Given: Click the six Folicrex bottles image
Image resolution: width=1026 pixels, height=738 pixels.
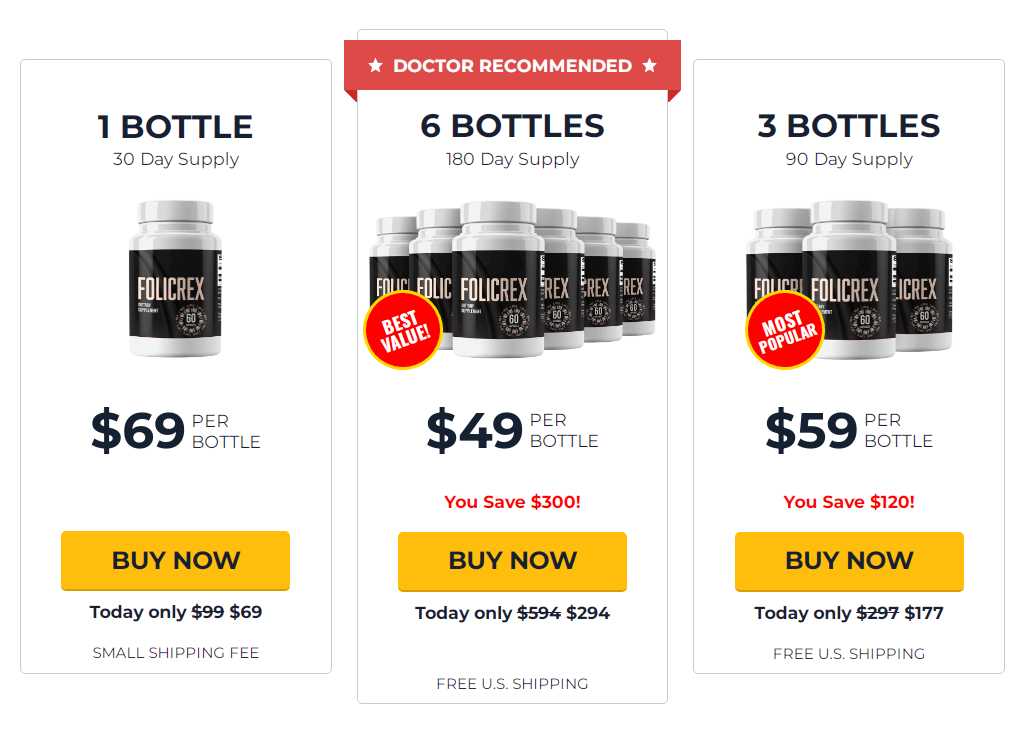Looking at the screenshot, I should point(512,279).
